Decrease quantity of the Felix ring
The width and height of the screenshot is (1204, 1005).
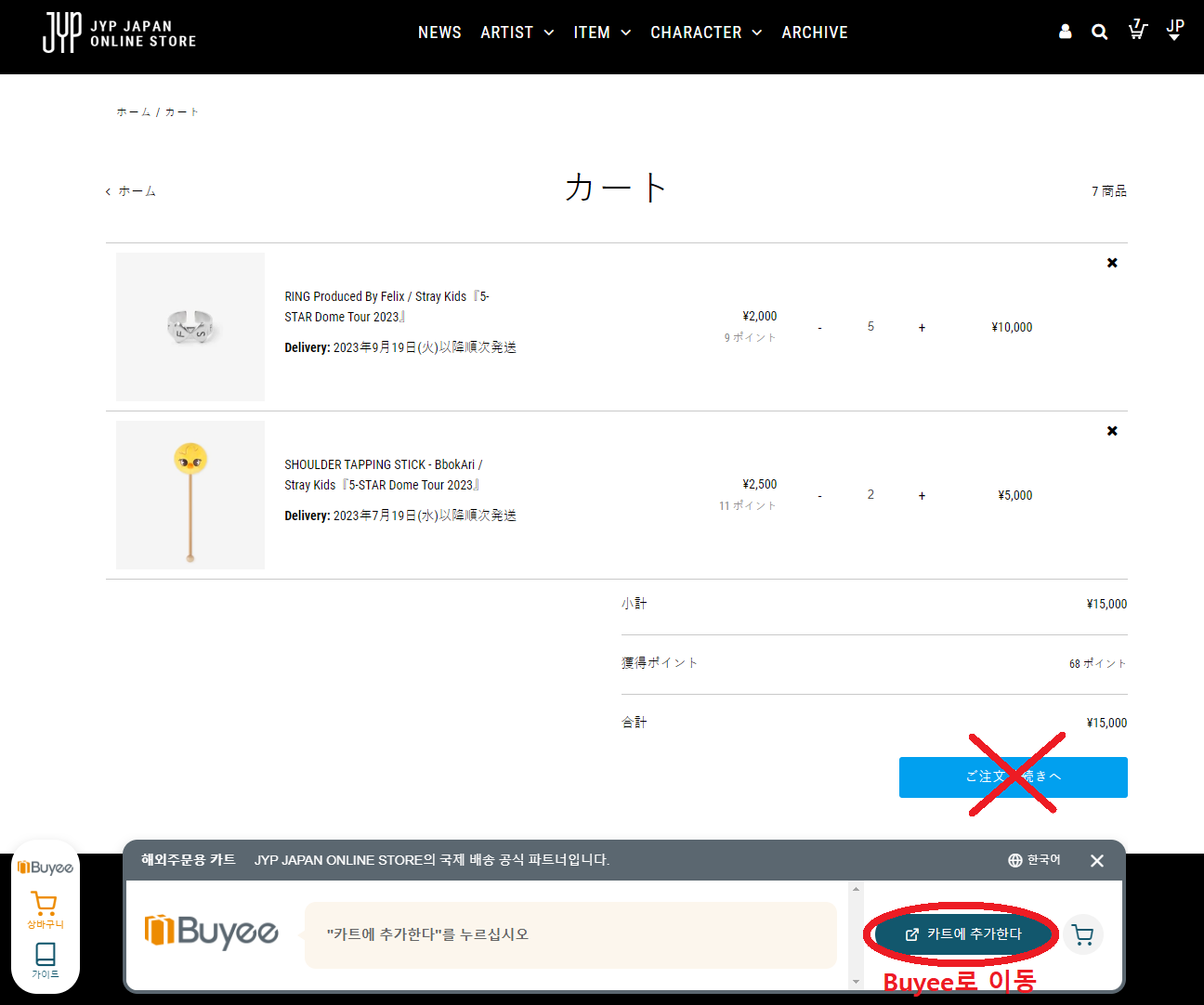819,328
